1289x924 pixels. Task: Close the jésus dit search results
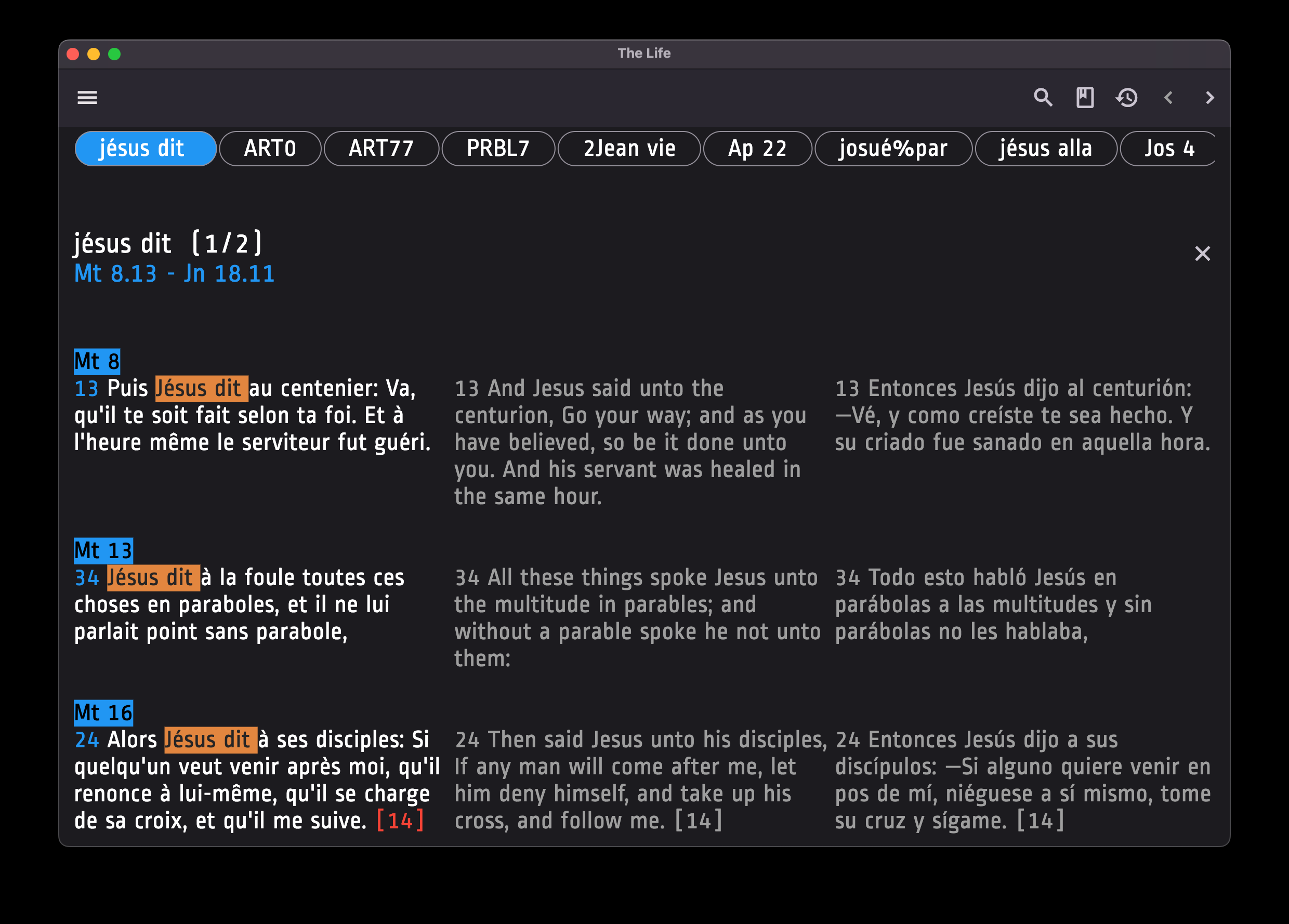coord(1202,254)
